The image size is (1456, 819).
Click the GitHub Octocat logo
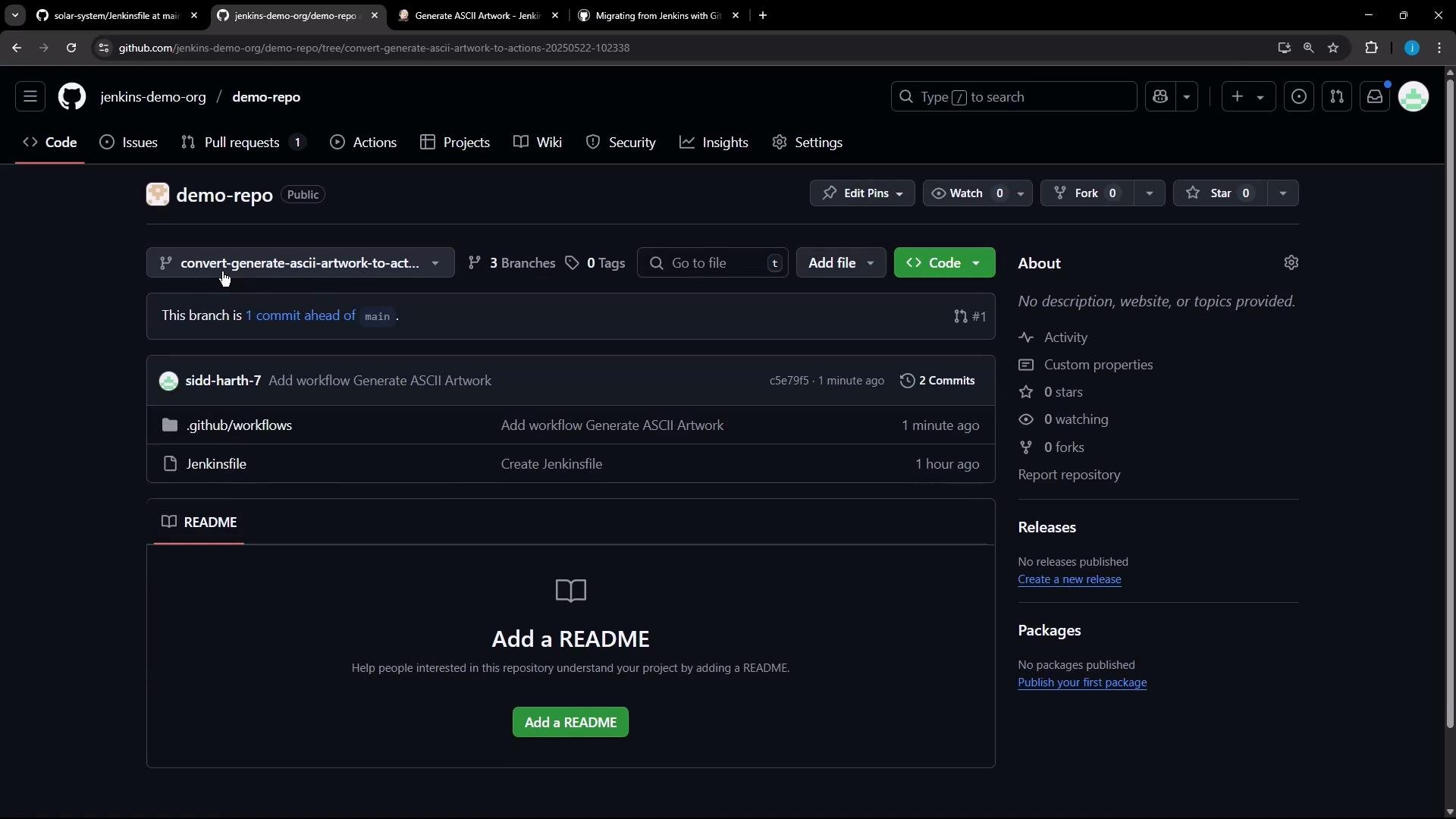click(72, 97)
